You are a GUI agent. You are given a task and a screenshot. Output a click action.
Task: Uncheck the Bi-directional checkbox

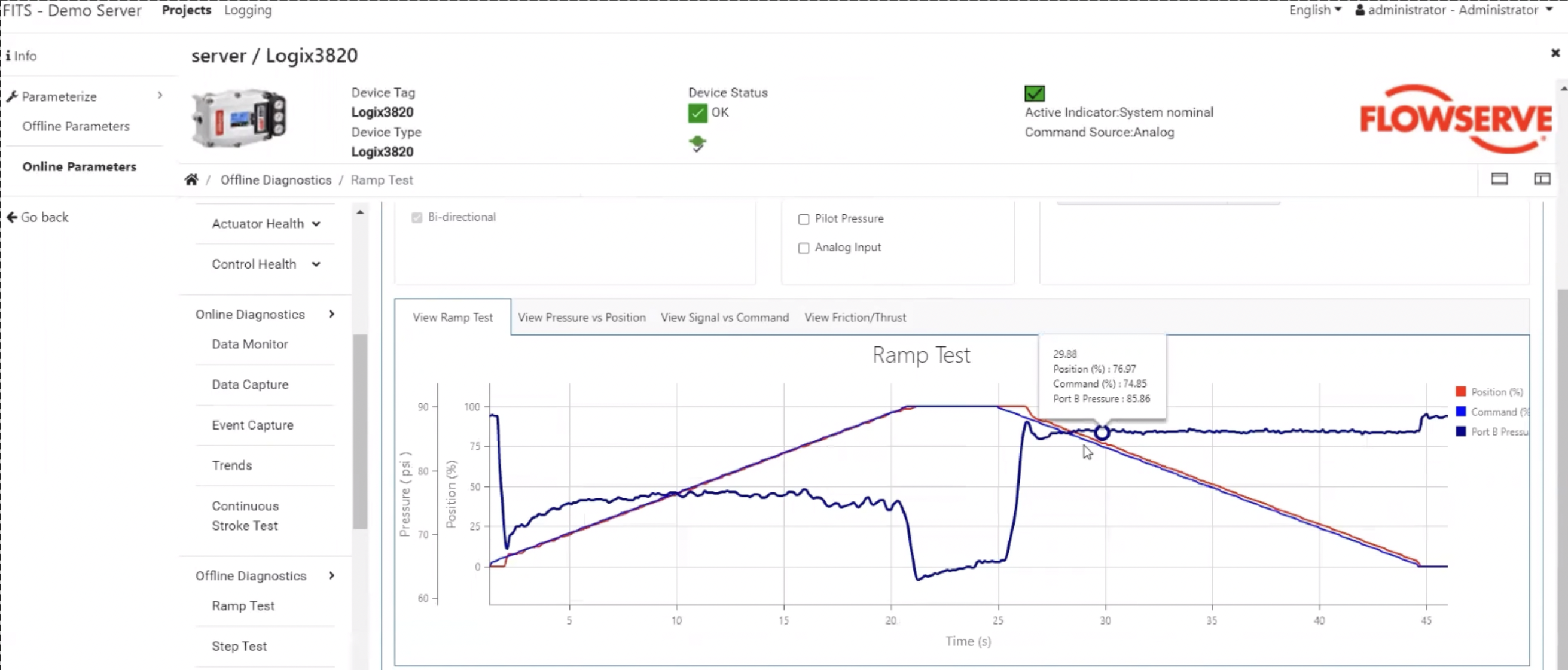click(x=416, y=217)
